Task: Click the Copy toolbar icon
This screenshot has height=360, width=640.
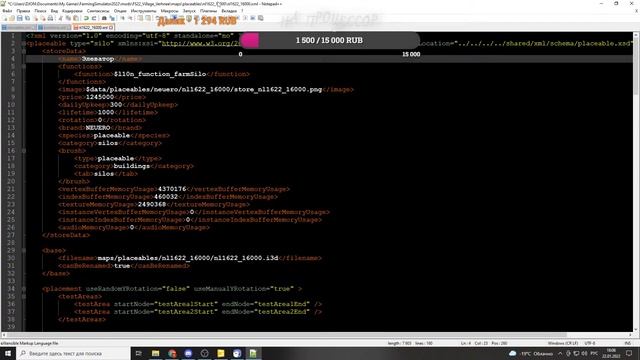Action: [68, 18]
